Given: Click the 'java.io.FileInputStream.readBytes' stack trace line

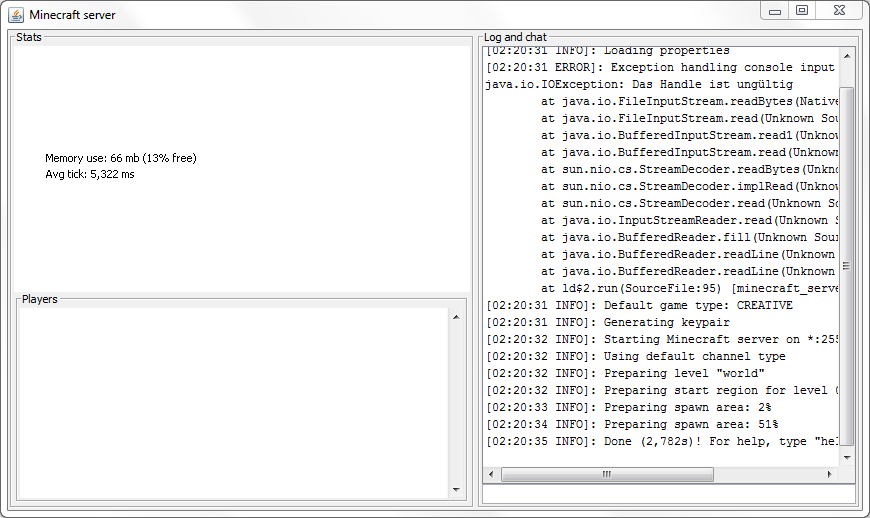Looking at the screenshot, I should pos(689,101).
